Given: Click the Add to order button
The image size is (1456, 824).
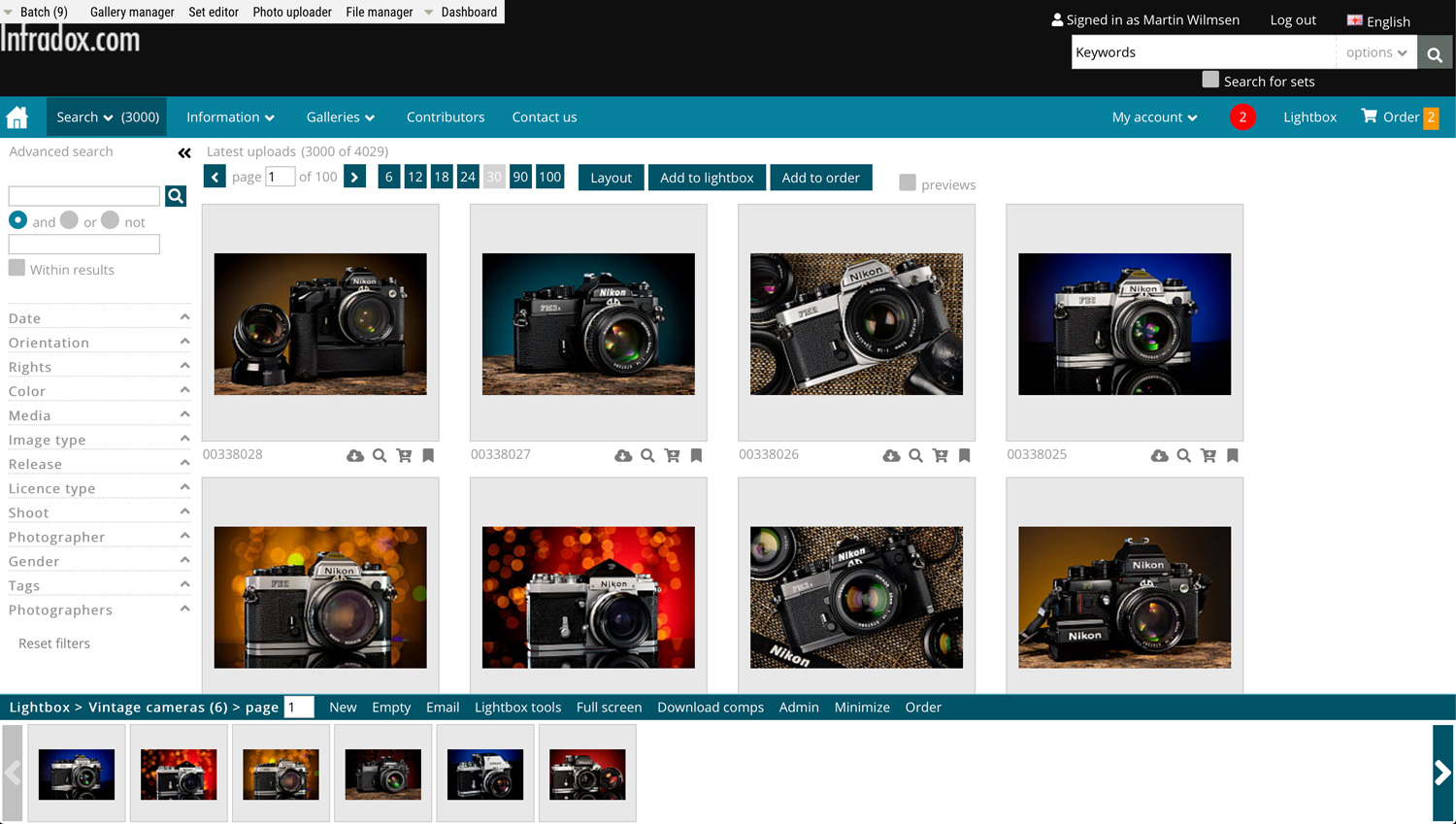Looking at the screenshot, I should coord(820,178).
